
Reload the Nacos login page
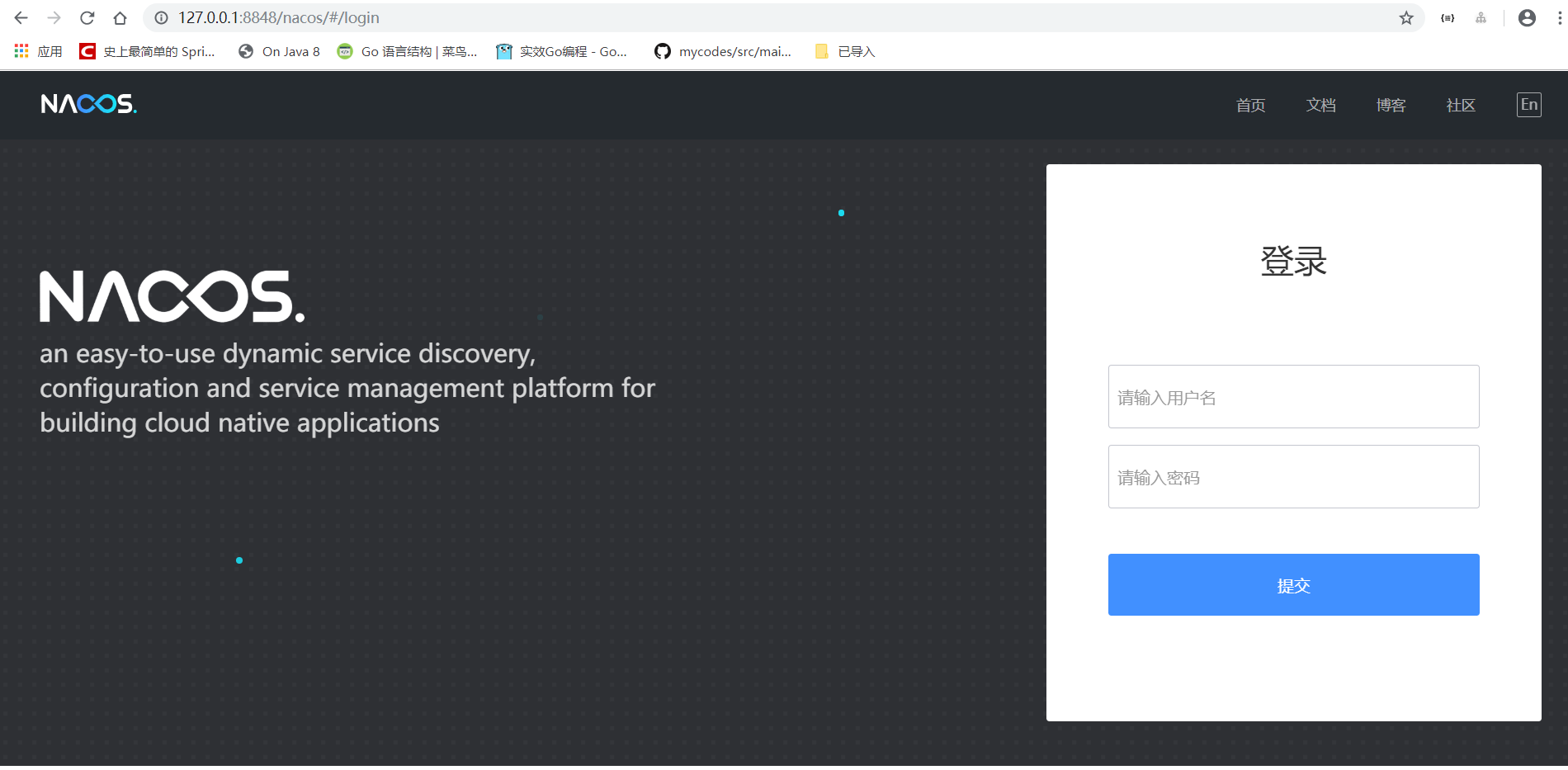coord(87,17)
